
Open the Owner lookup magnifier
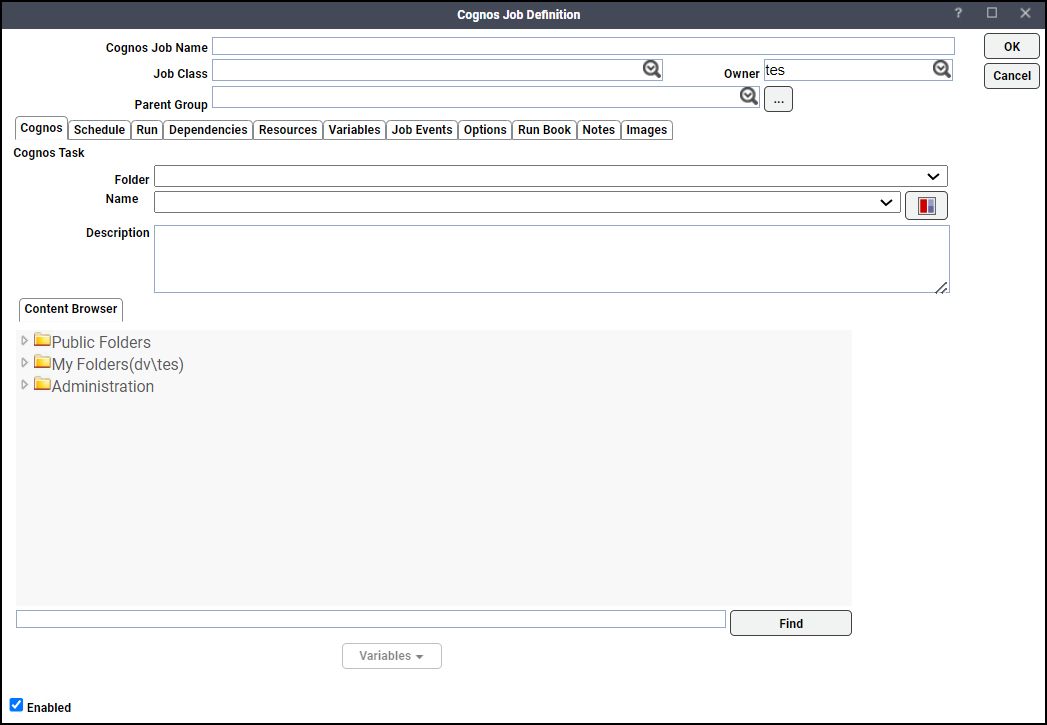coord(941,69)
